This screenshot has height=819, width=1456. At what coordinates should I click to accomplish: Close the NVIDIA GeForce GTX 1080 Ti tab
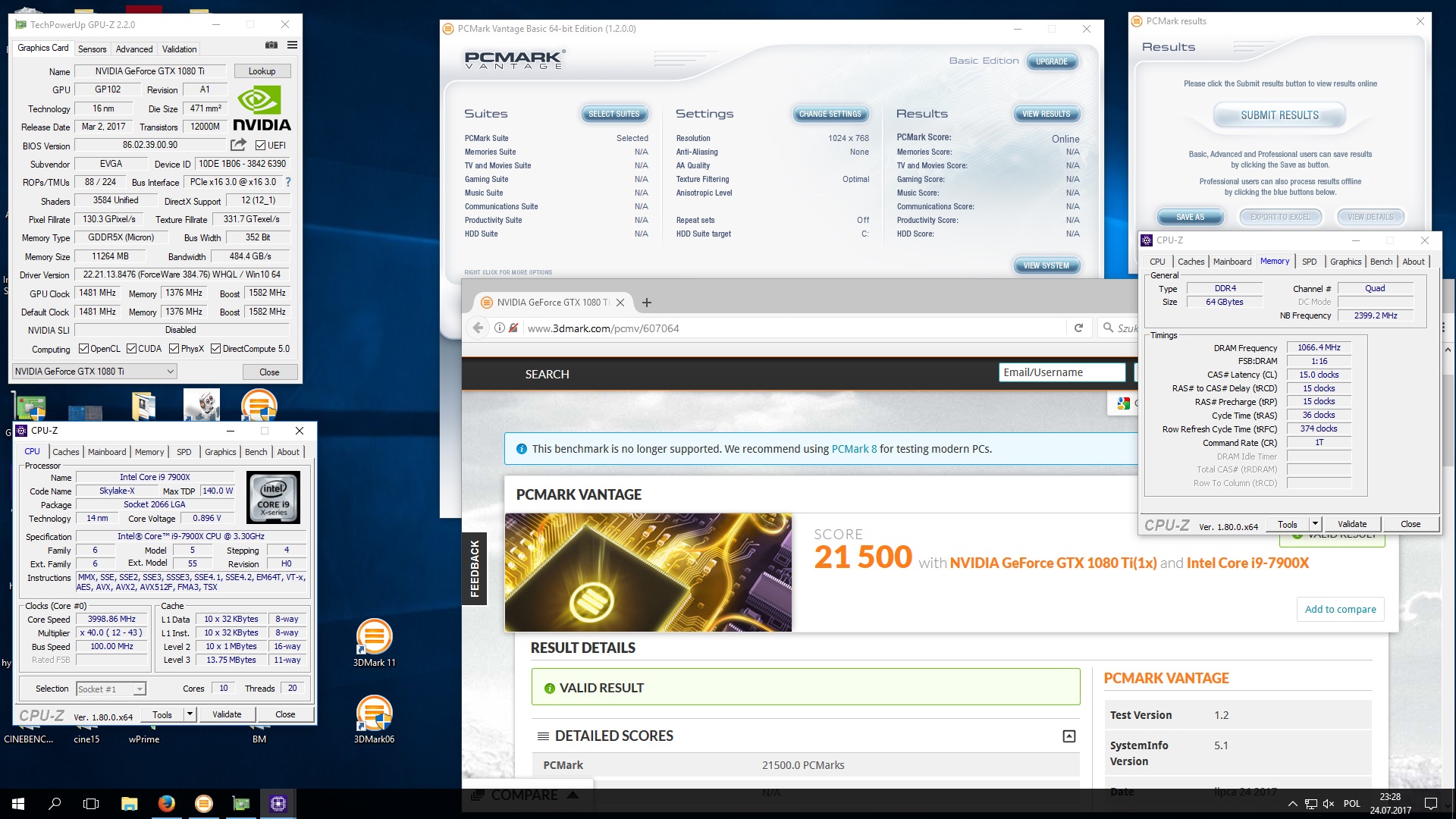(620, 303)
